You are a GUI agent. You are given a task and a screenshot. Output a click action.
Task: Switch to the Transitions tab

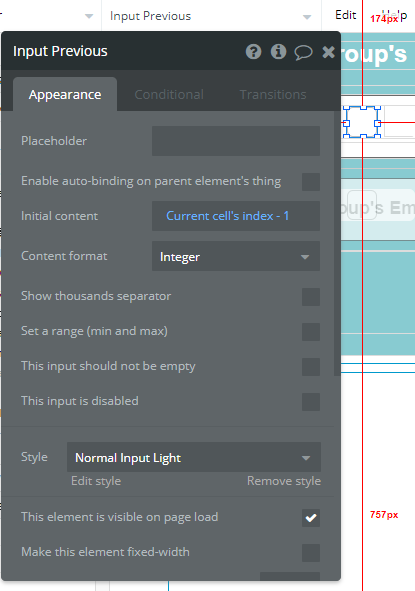[x=273, y=94]
